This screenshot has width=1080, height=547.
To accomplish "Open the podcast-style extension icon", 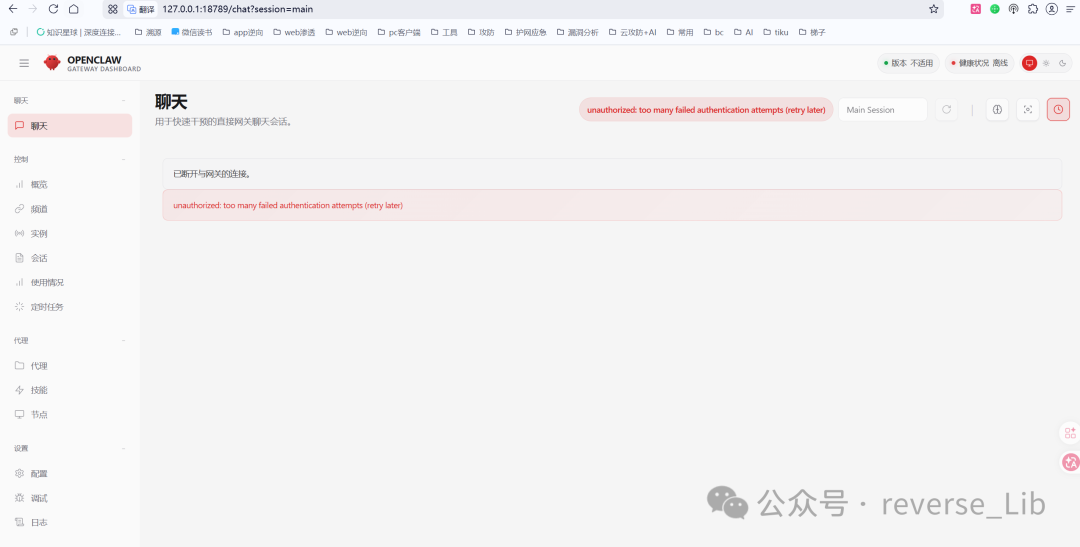I will click(x=1013, y=9).
